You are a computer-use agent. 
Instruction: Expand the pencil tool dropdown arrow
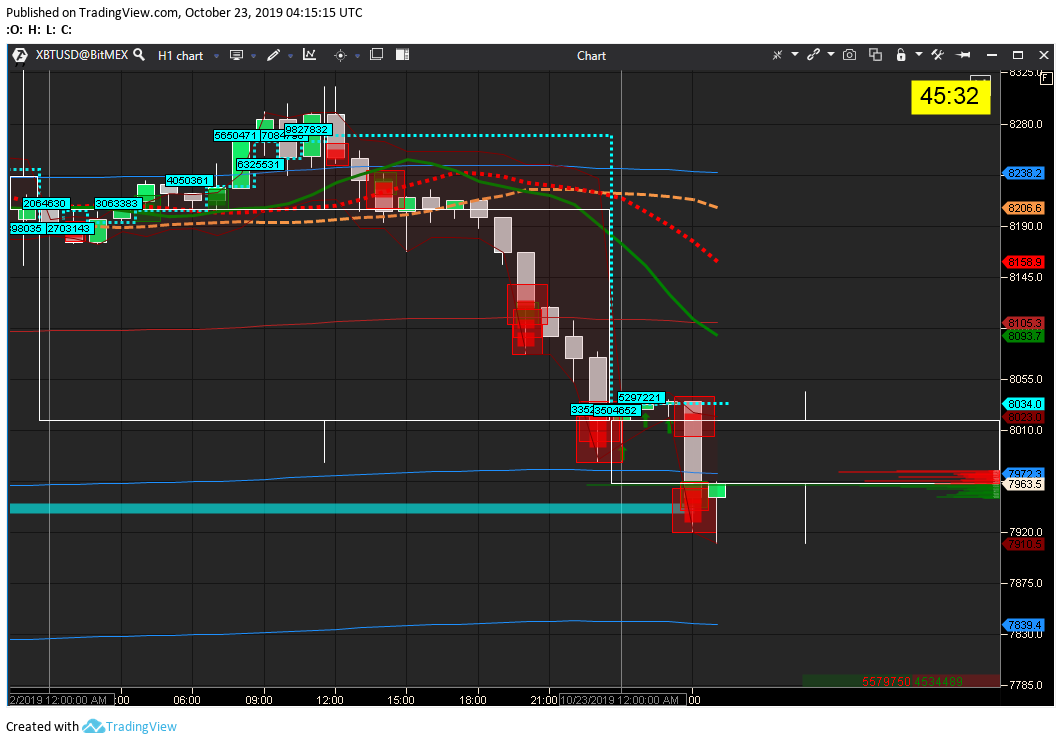coord(290,56)
